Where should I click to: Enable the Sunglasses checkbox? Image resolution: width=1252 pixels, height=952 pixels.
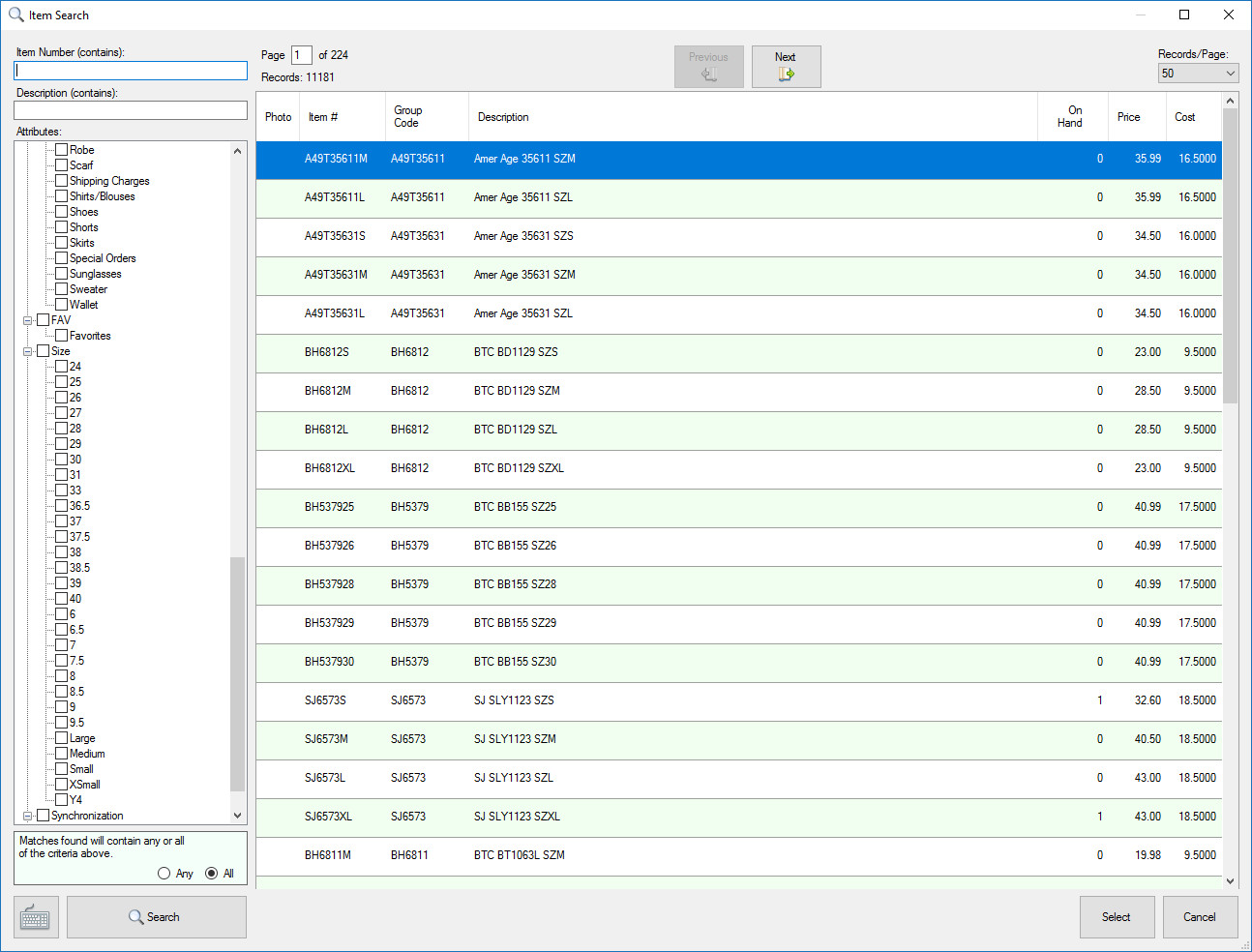click(x=61, y=274)
